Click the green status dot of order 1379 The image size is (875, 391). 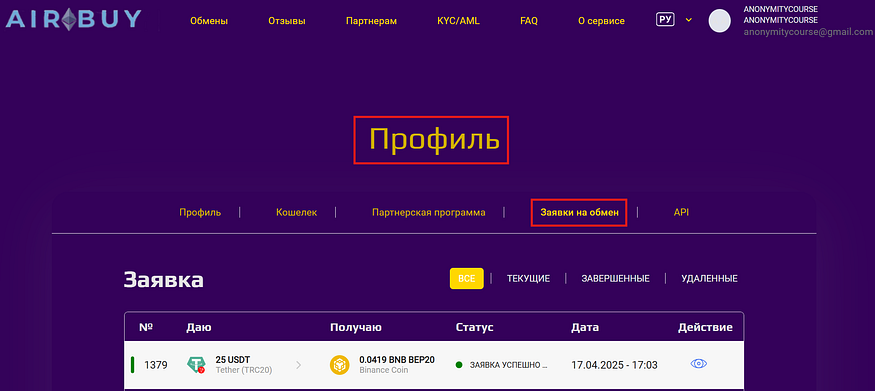pos(459,365)
